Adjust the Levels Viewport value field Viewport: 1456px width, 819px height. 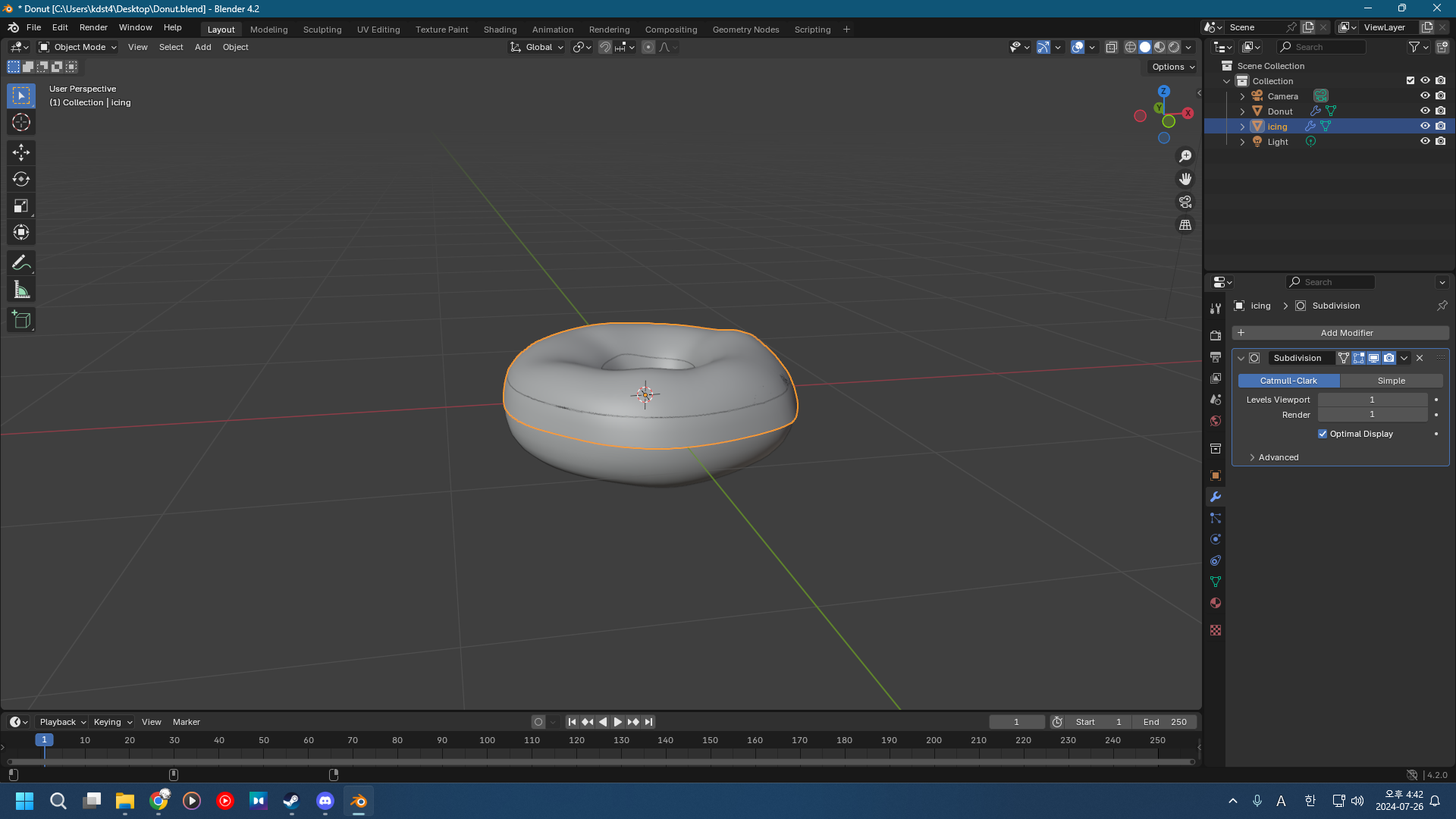tap(1372, 400)
